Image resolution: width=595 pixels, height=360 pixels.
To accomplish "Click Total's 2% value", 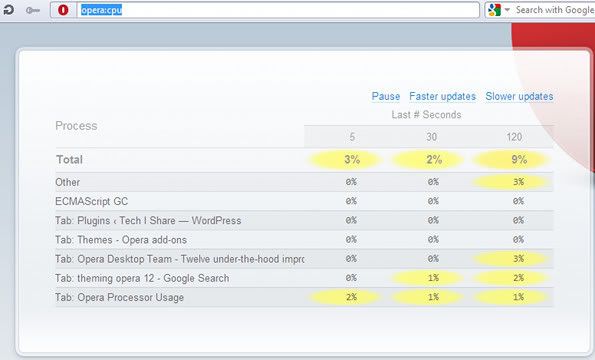I will pos(434,160).
